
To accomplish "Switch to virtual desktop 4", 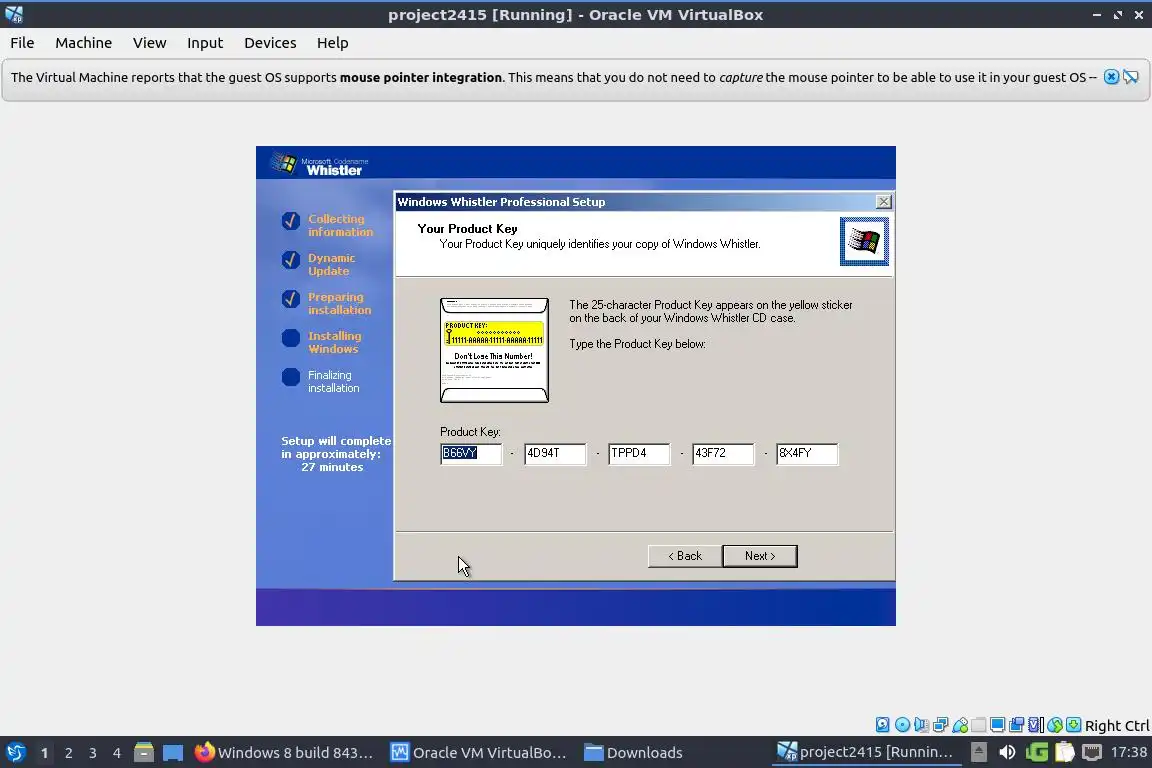I will (117, 753).
